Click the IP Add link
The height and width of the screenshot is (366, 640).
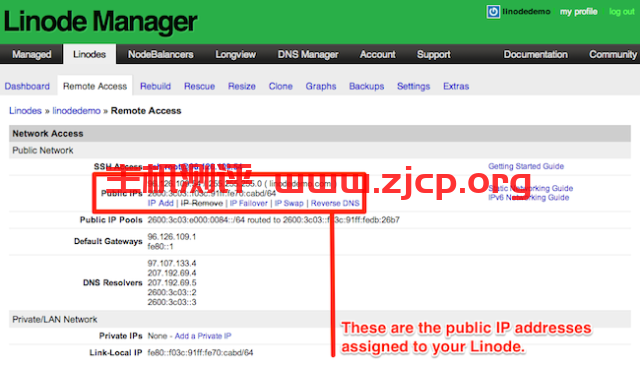pos(160,203)
